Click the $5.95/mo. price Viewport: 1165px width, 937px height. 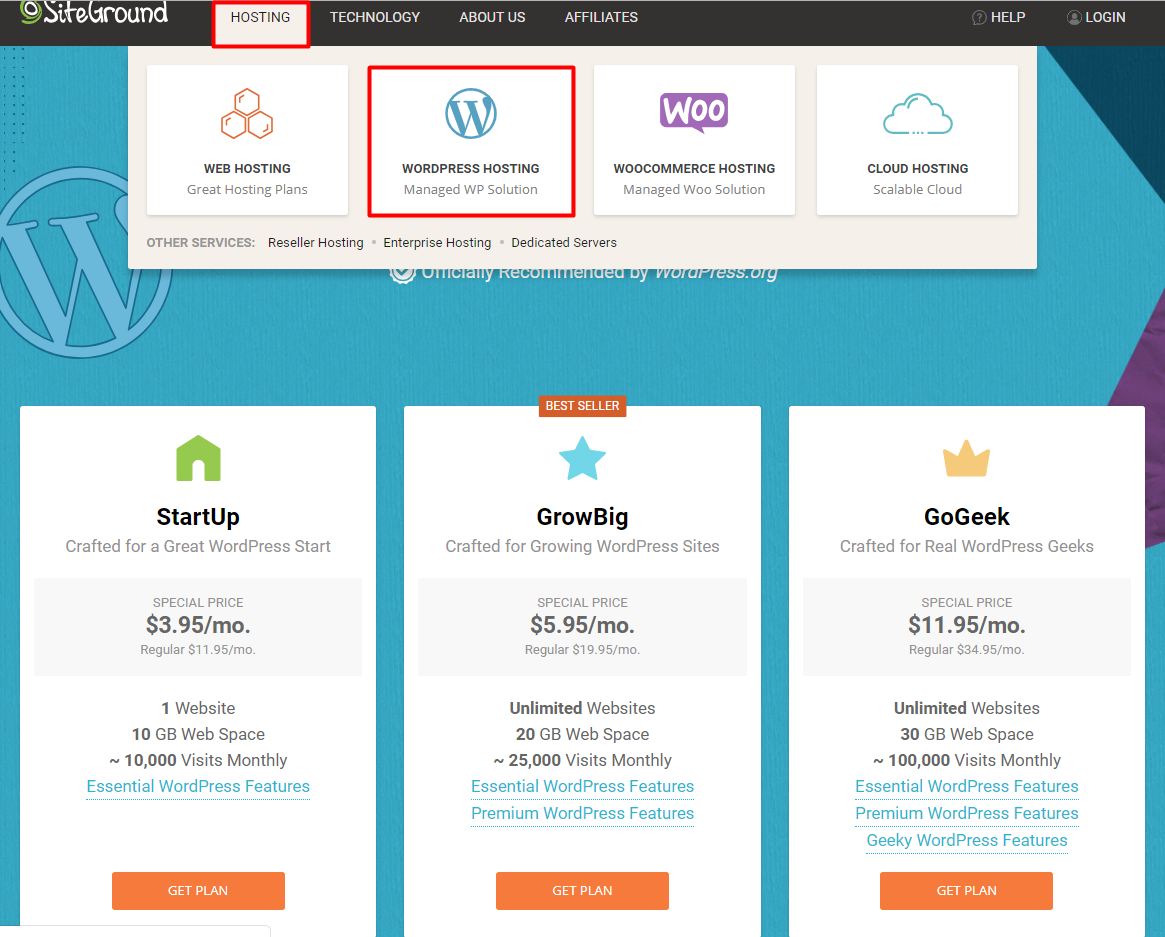point(582,625)
